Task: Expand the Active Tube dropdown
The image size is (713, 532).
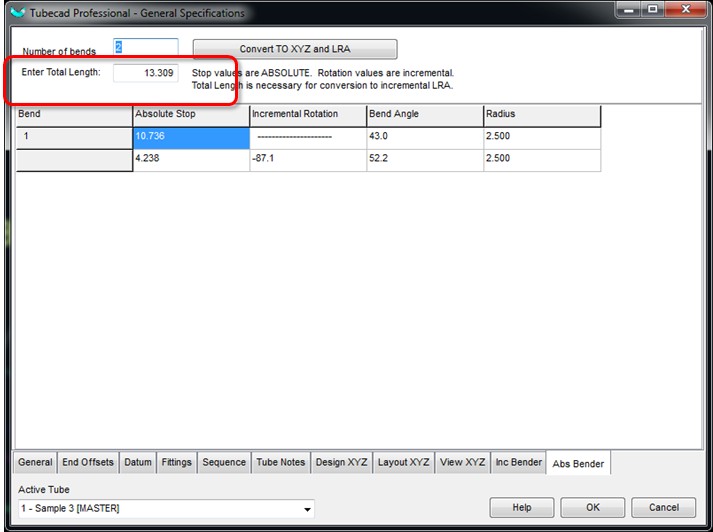Action: [x=308, y=509]
